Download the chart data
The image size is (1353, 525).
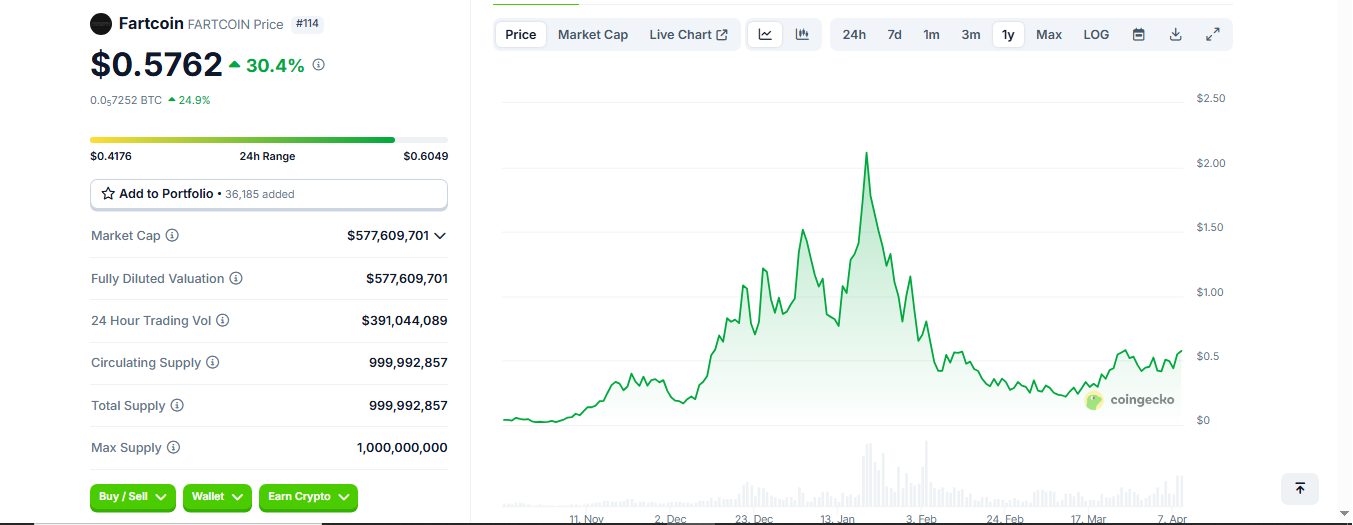[1176, 34]
